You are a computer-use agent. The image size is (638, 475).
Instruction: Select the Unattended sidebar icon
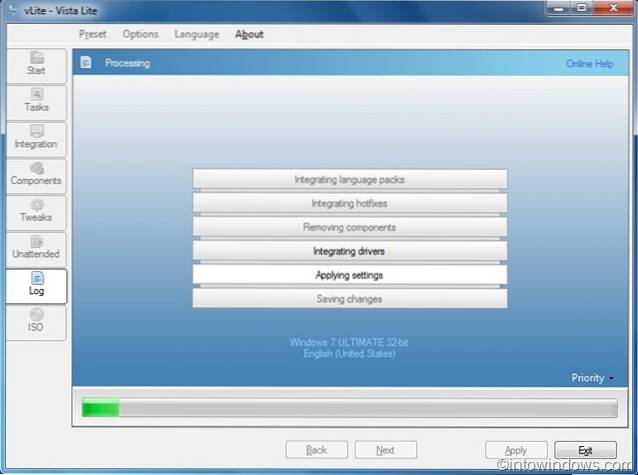coord(36,242)
